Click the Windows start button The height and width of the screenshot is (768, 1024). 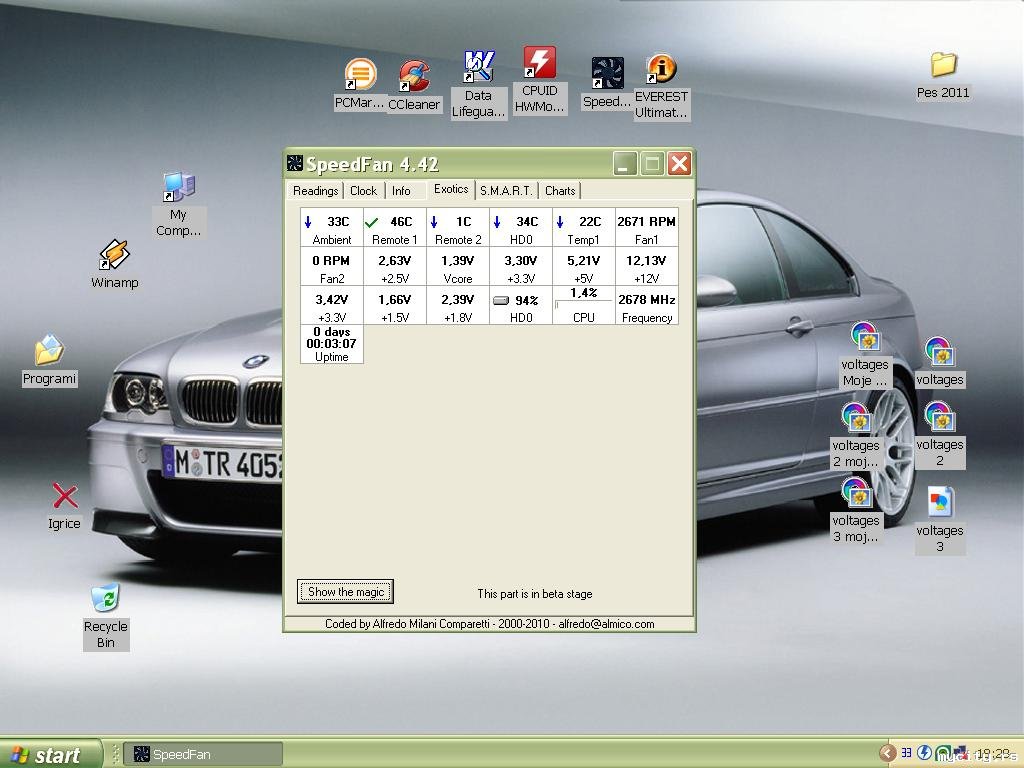pyautogui.click(x=50, y=754)
